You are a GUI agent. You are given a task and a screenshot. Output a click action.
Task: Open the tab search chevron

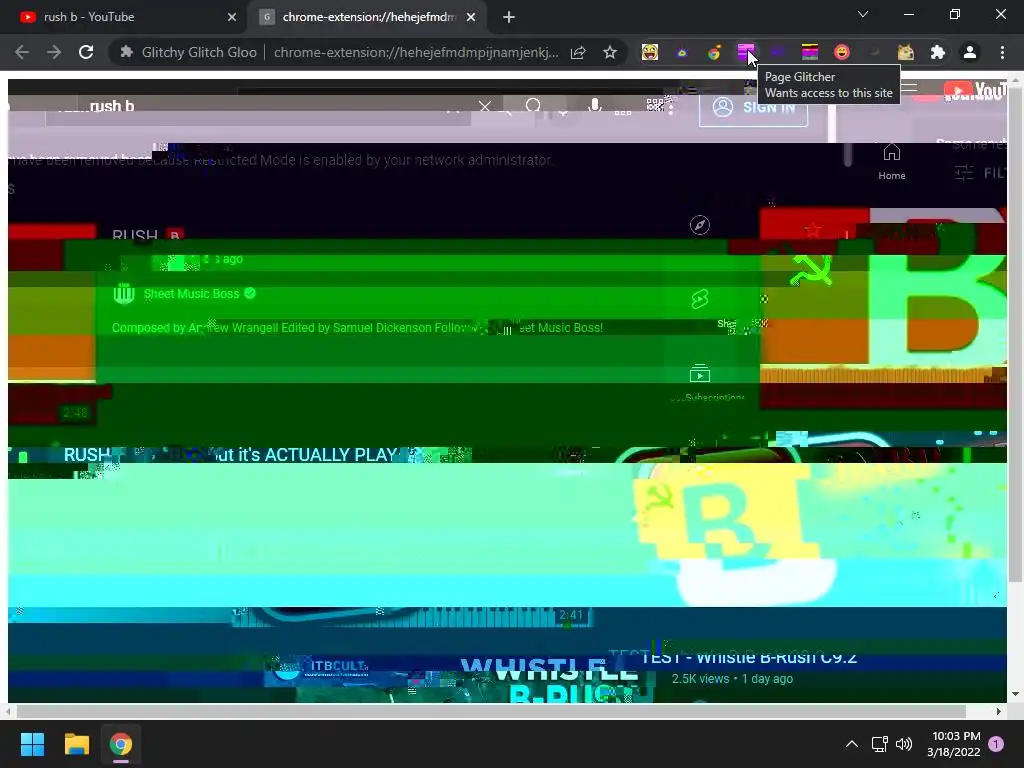click(863, 14)
